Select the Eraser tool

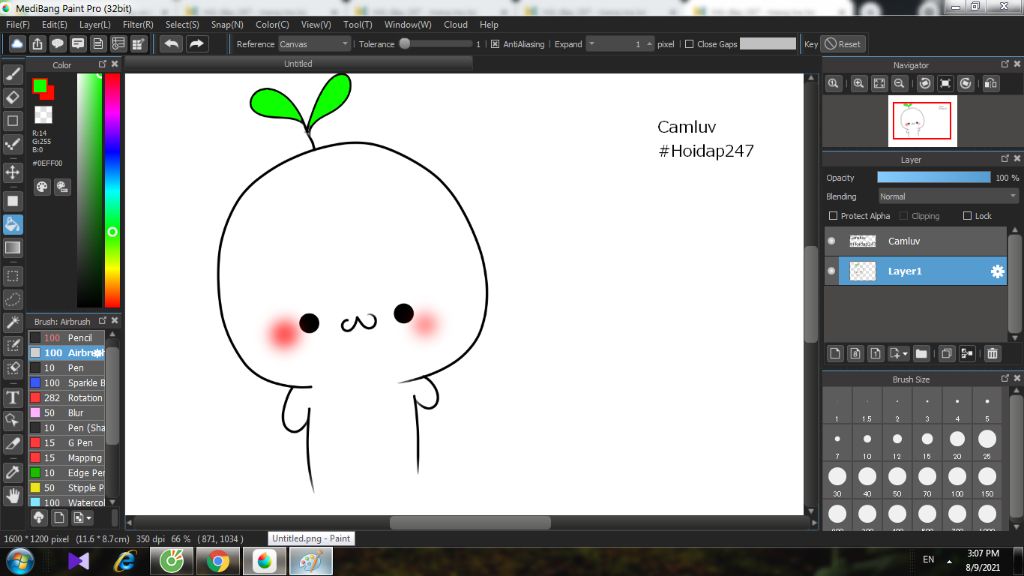click(12, 97)
